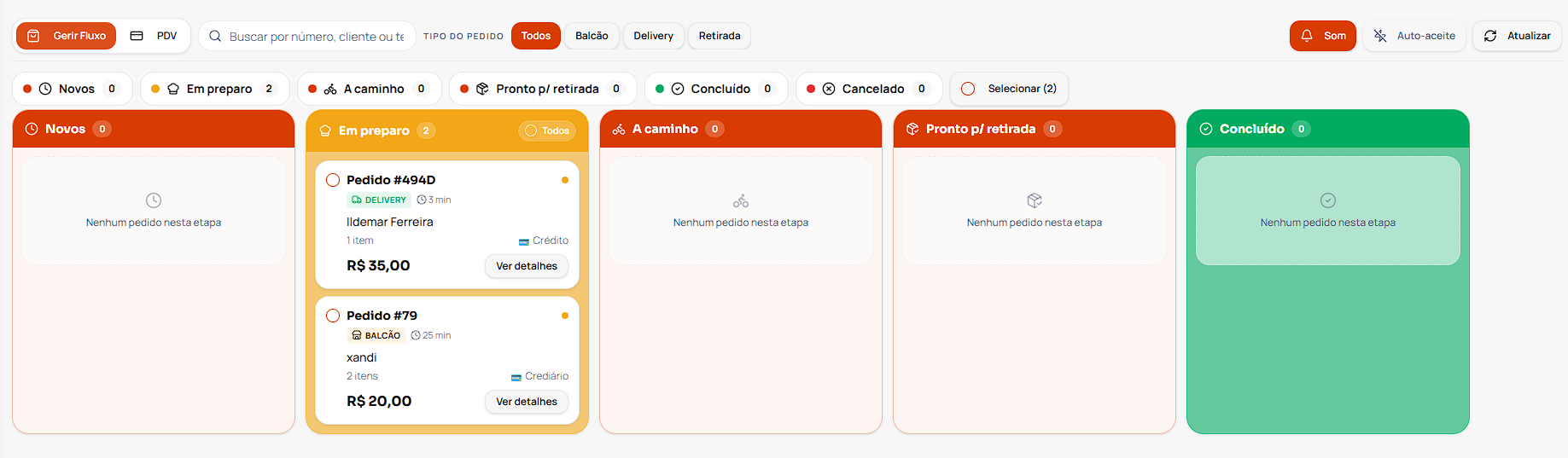Screen dimensions: 1568x458
Task: Click the X icon in Cancelado chip
Action: pos(829,89)
